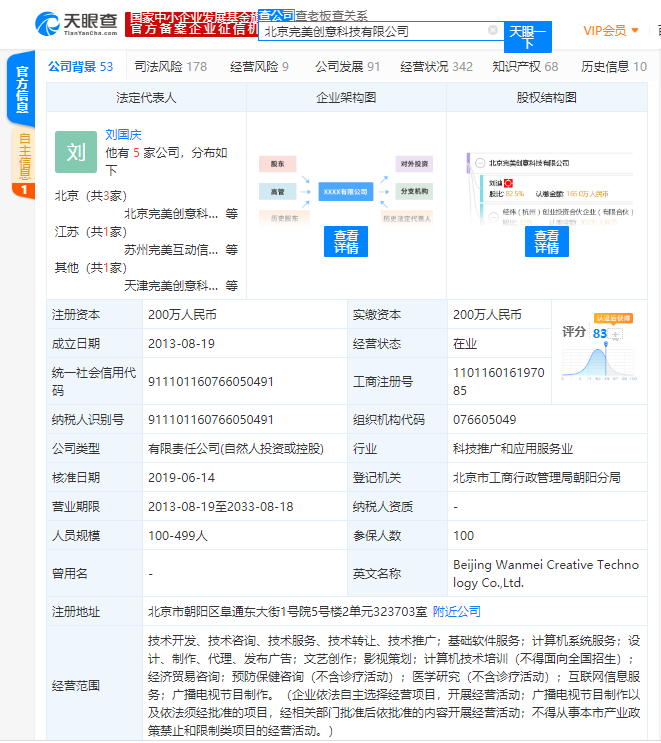Click 查看详情 under 企业架构图
661x743 pixels.
coord(346,241)
